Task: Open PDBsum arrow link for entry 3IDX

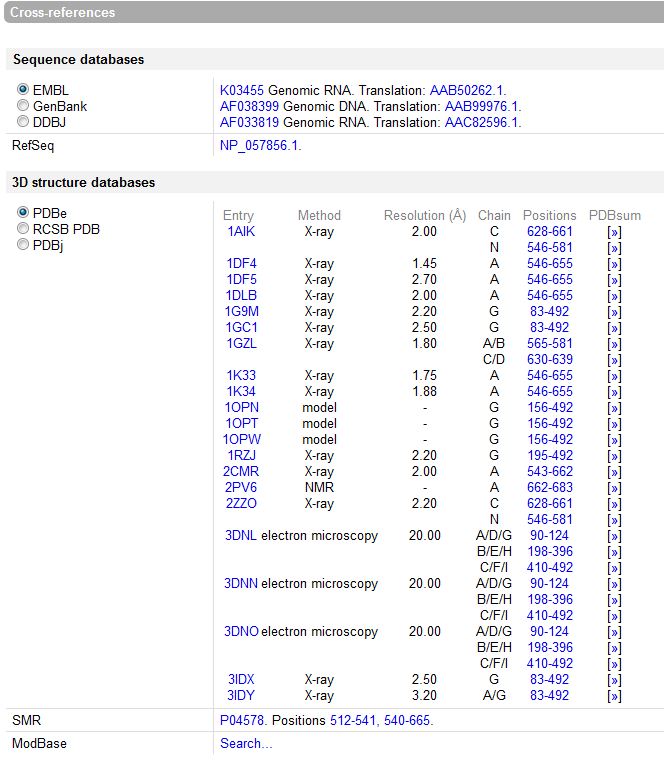Action: (x=614, y=680)
